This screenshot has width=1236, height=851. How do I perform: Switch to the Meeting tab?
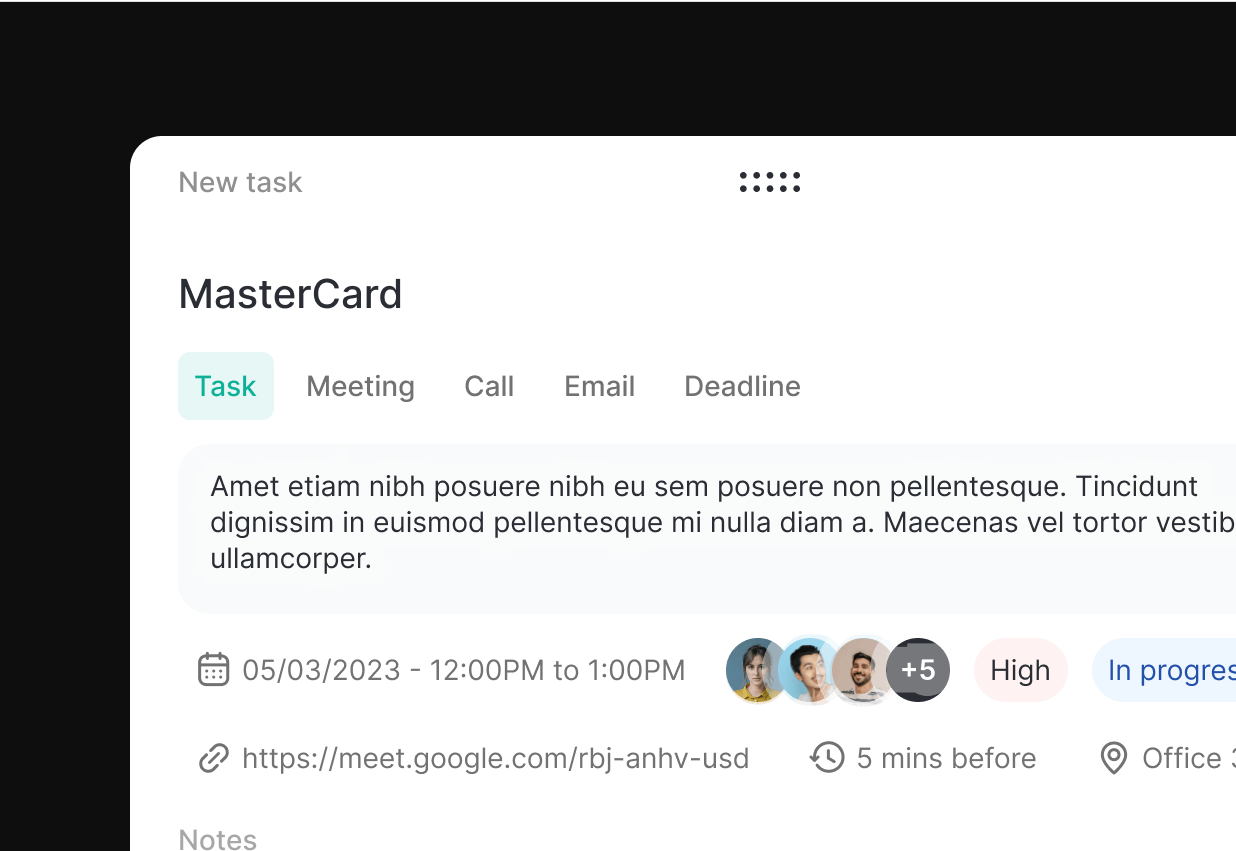(x=360, y=386)
